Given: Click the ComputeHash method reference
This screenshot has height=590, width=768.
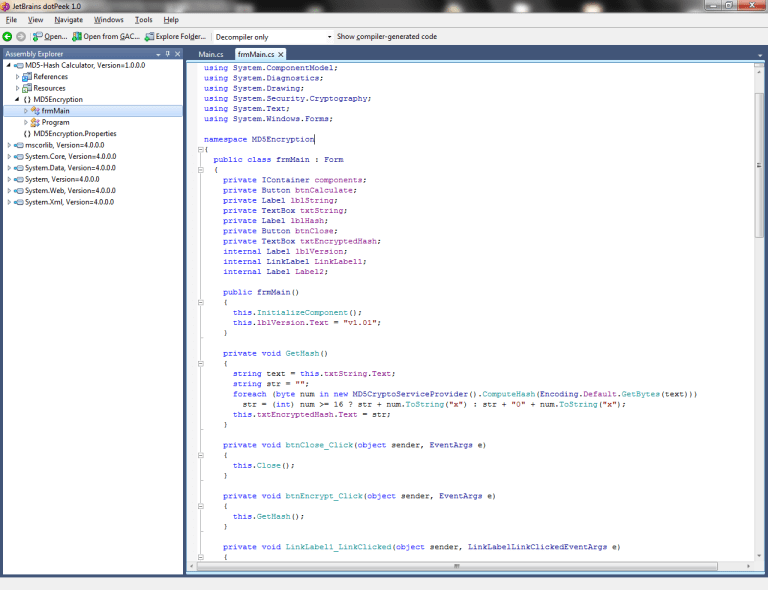Looking at the screenshot, I should (508, 394).
